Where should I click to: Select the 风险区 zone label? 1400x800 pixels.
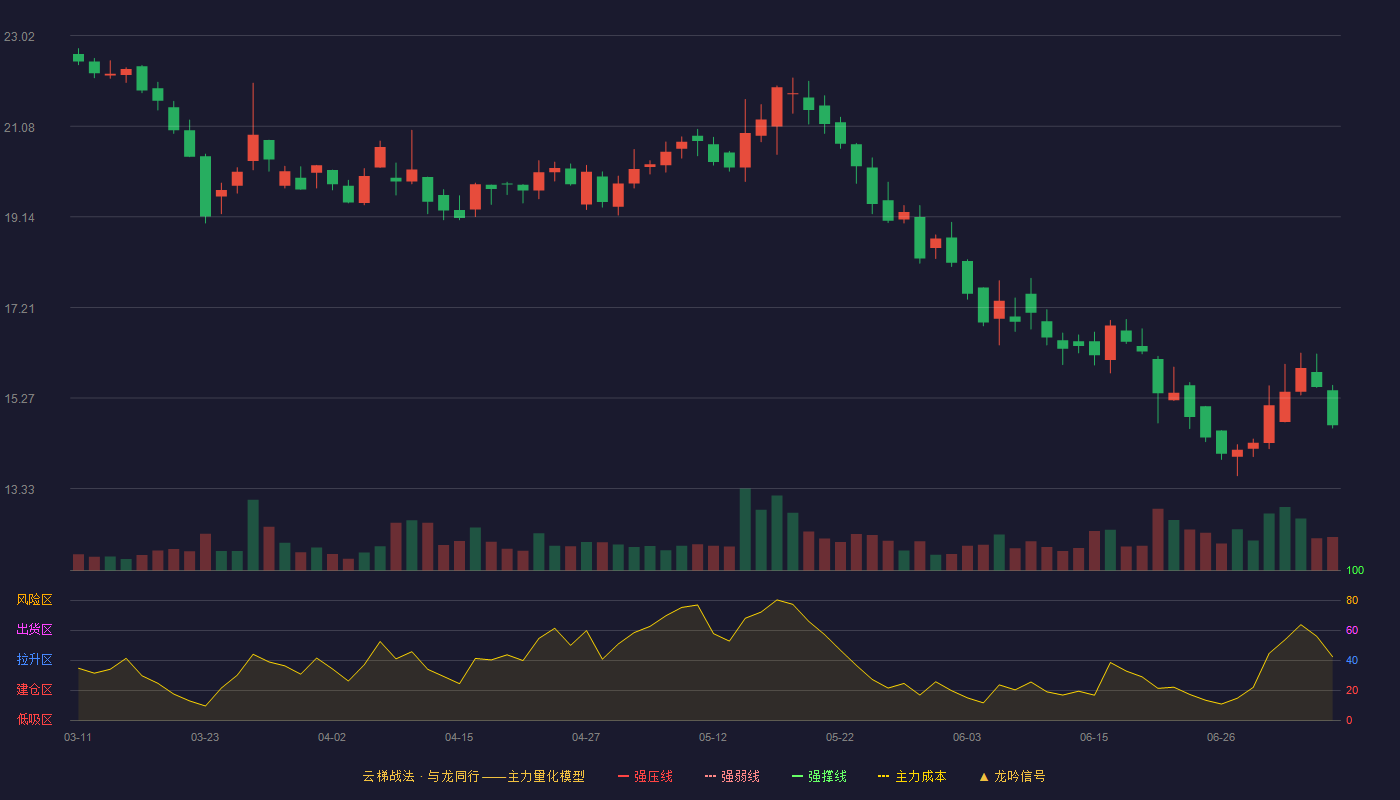(x=34, y=600)
